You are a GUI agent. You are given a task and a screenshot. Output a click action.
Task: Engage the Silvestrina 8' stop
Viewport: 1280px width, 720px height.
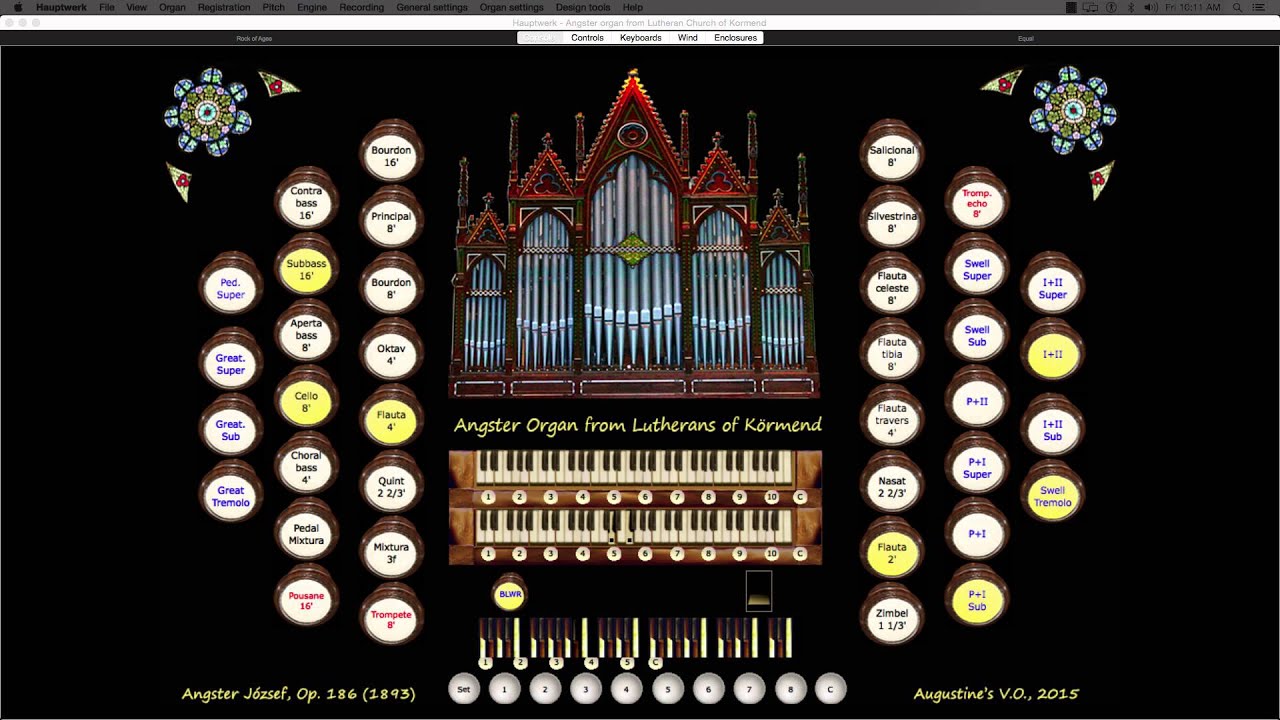point(891,221)
